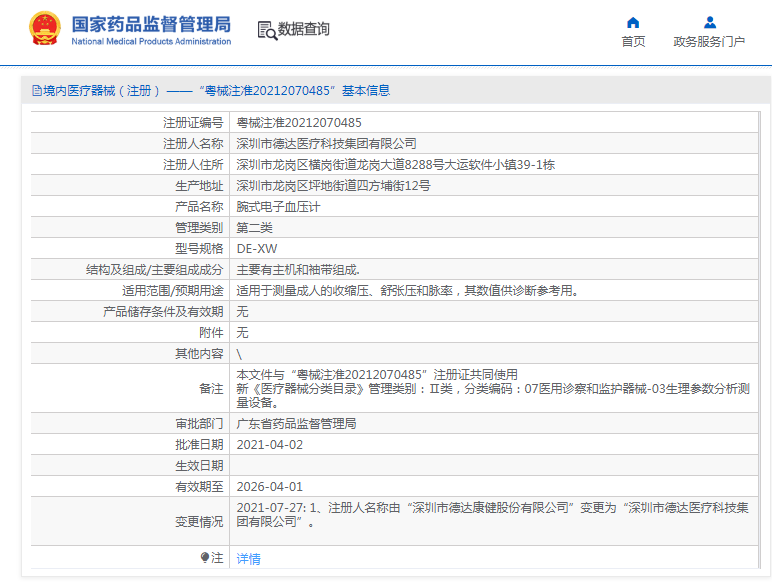772x582 pixels.
Task: Click the national emblem logo
Action: (x=42, y=29)
